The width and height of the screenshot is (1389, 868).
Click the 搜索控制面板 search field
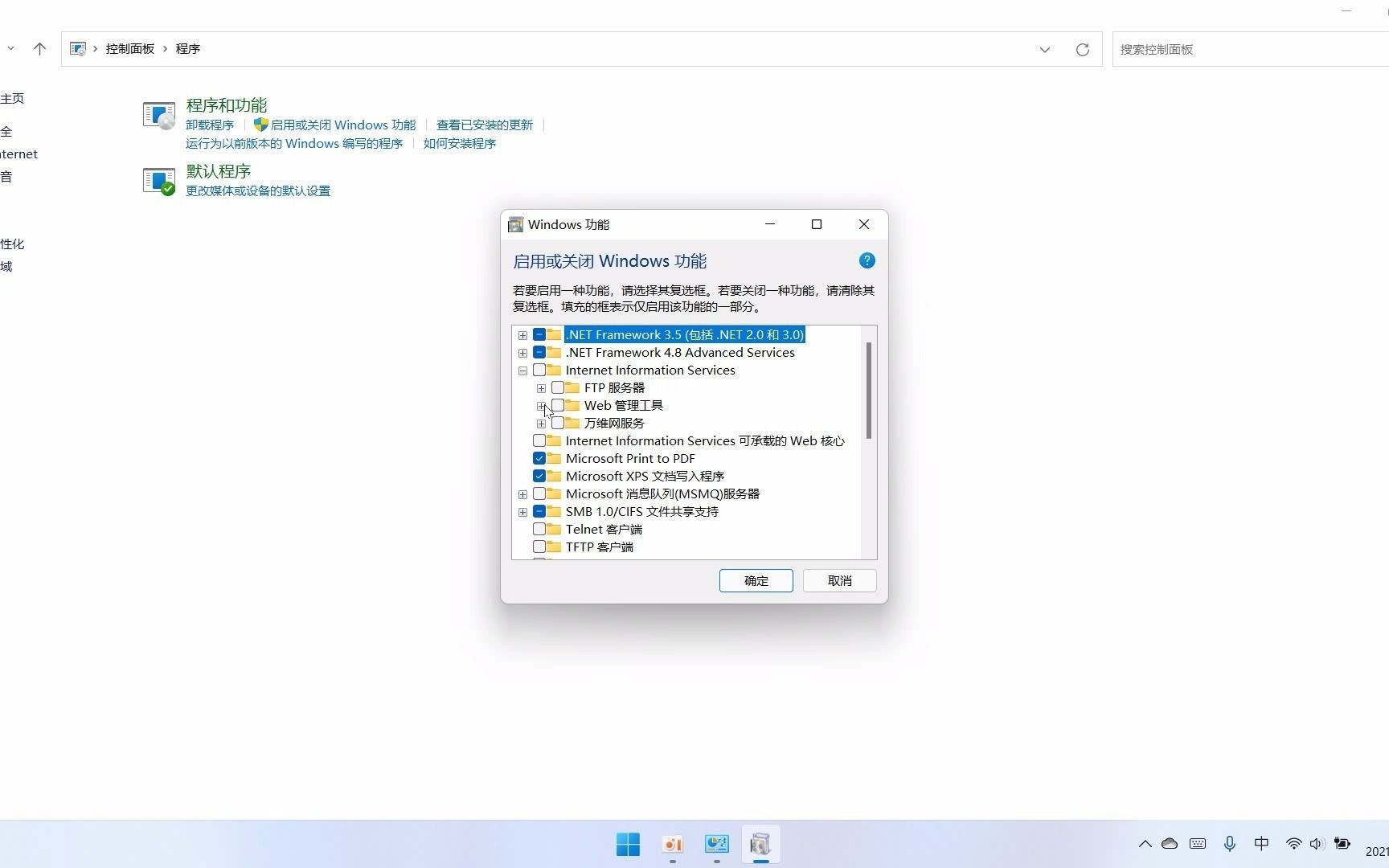coord(1250,49)
